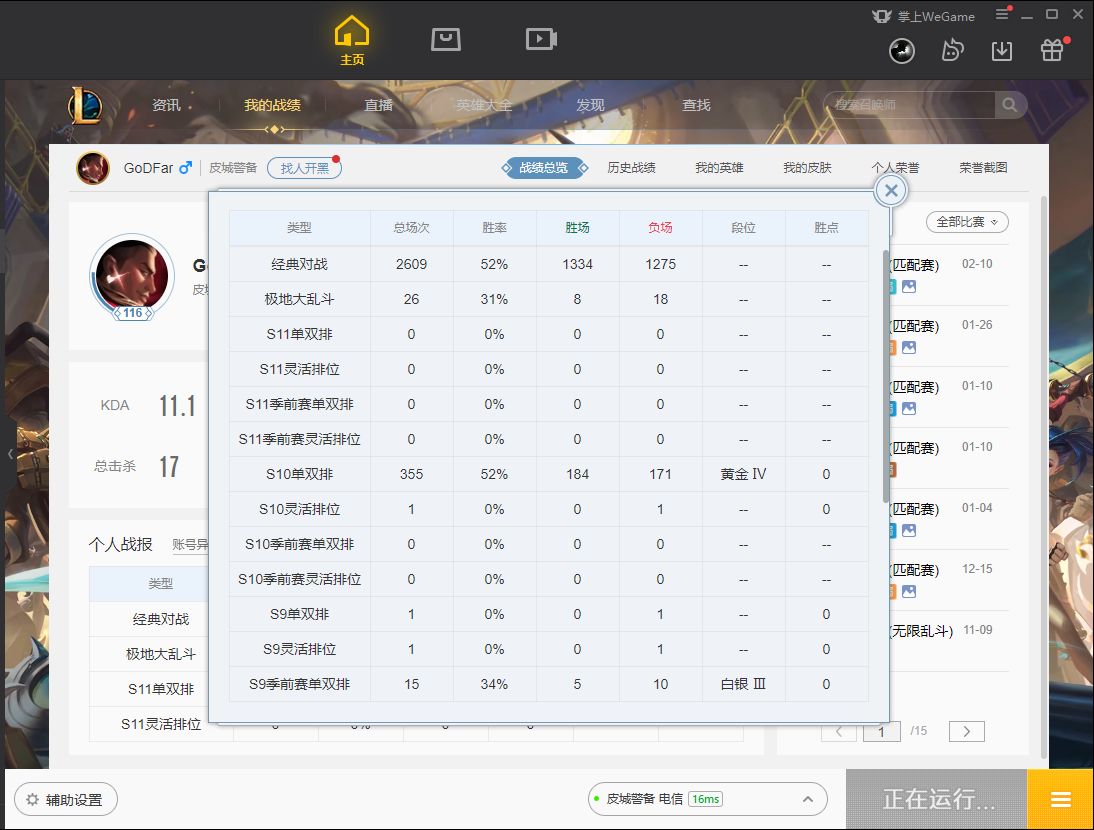The height and width of the screenshot is (830, 1094).
Task: Go to next match page arrow
Action: (x=966, y=731)
